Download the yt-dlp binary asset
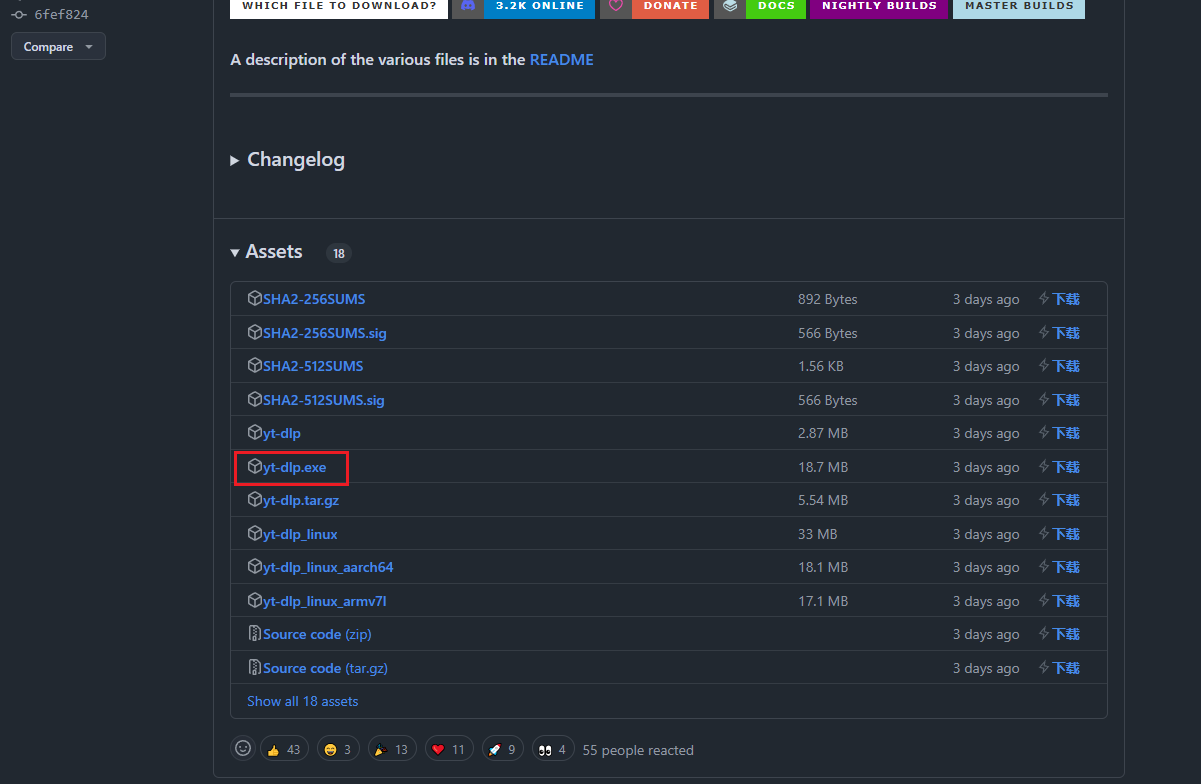Screen dimensions: 1201x784 tap(281, 433)
